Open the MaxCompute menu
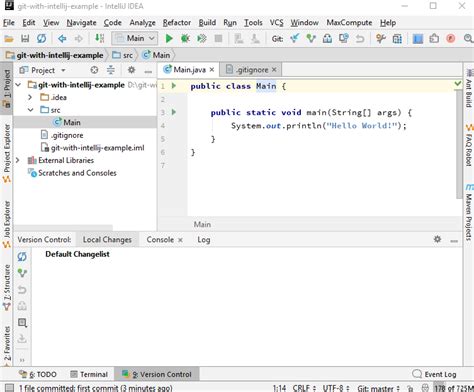The image size is (474, 392). click(x=349, y=23)
